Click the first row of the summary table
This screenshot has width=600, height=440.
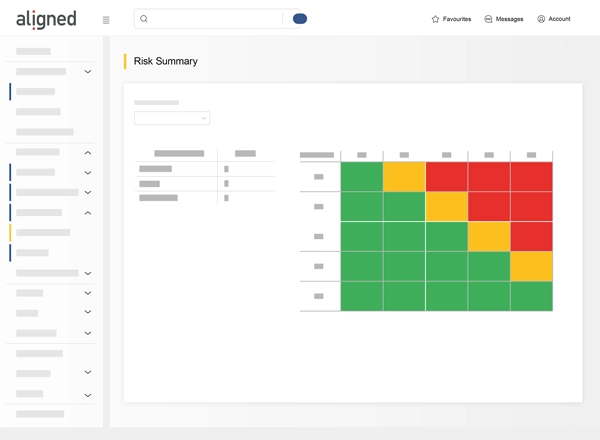pos(205,169)
